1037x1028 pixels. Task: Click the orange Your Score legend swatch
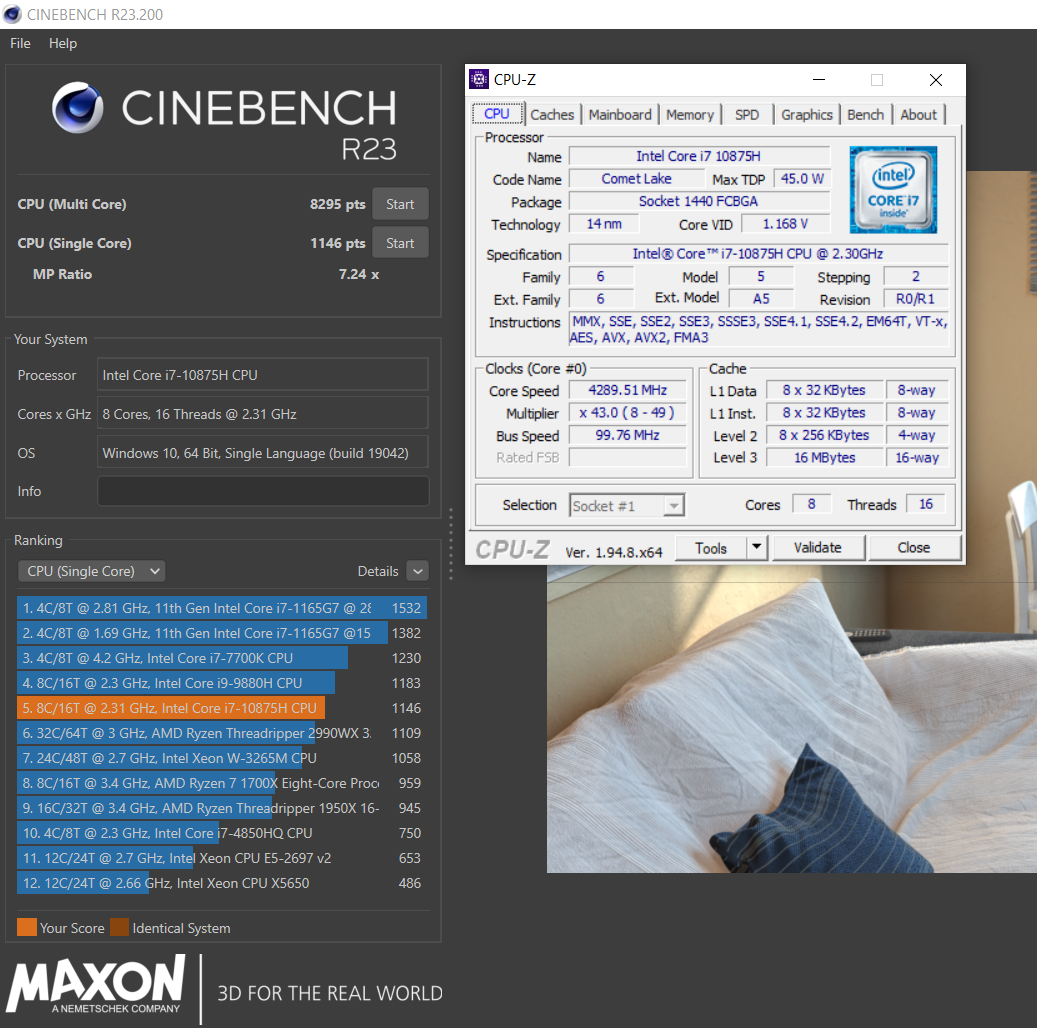coord(27,927)
